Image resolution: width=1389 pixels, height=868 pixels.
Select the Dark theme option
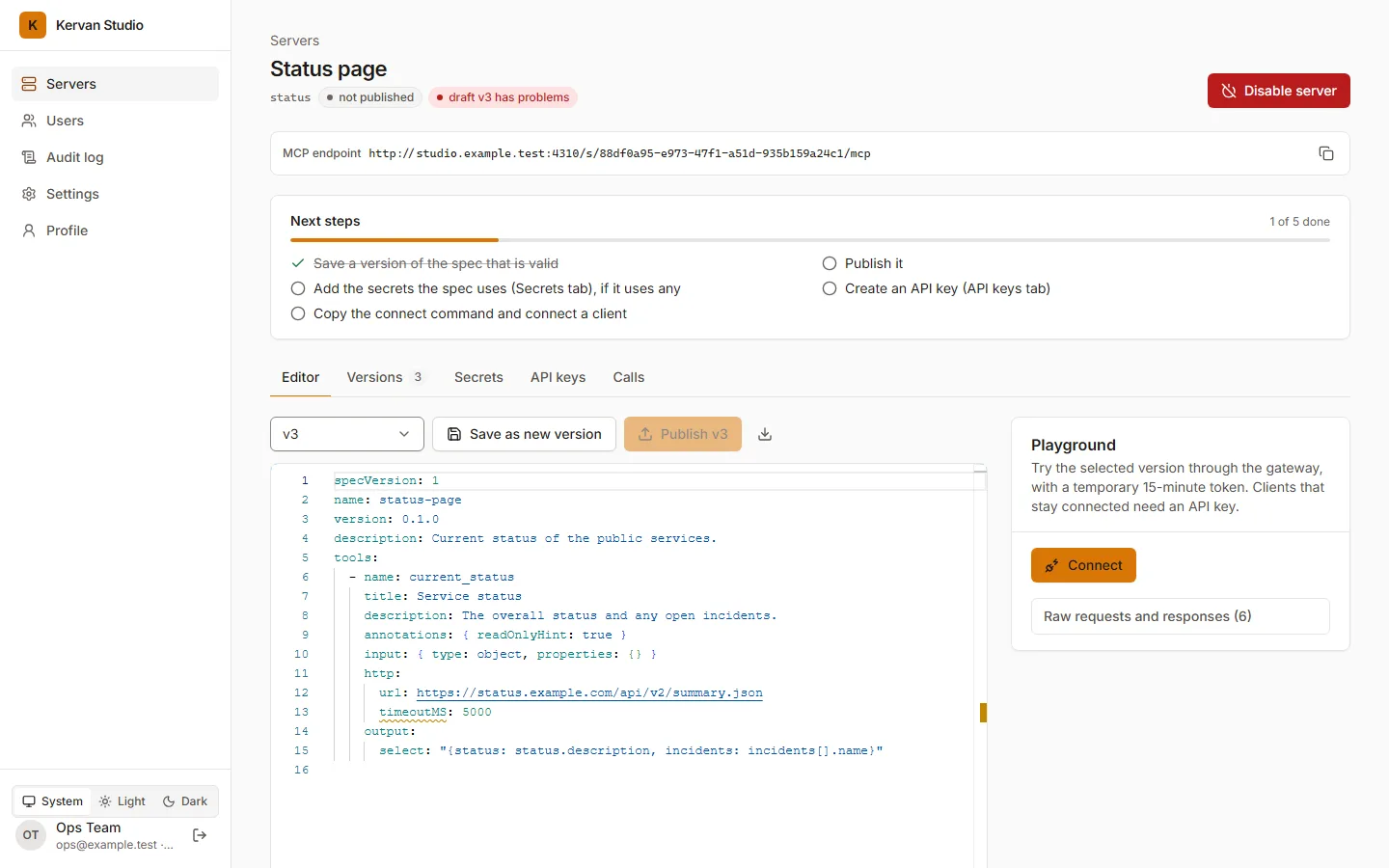(x=185, y=801)
